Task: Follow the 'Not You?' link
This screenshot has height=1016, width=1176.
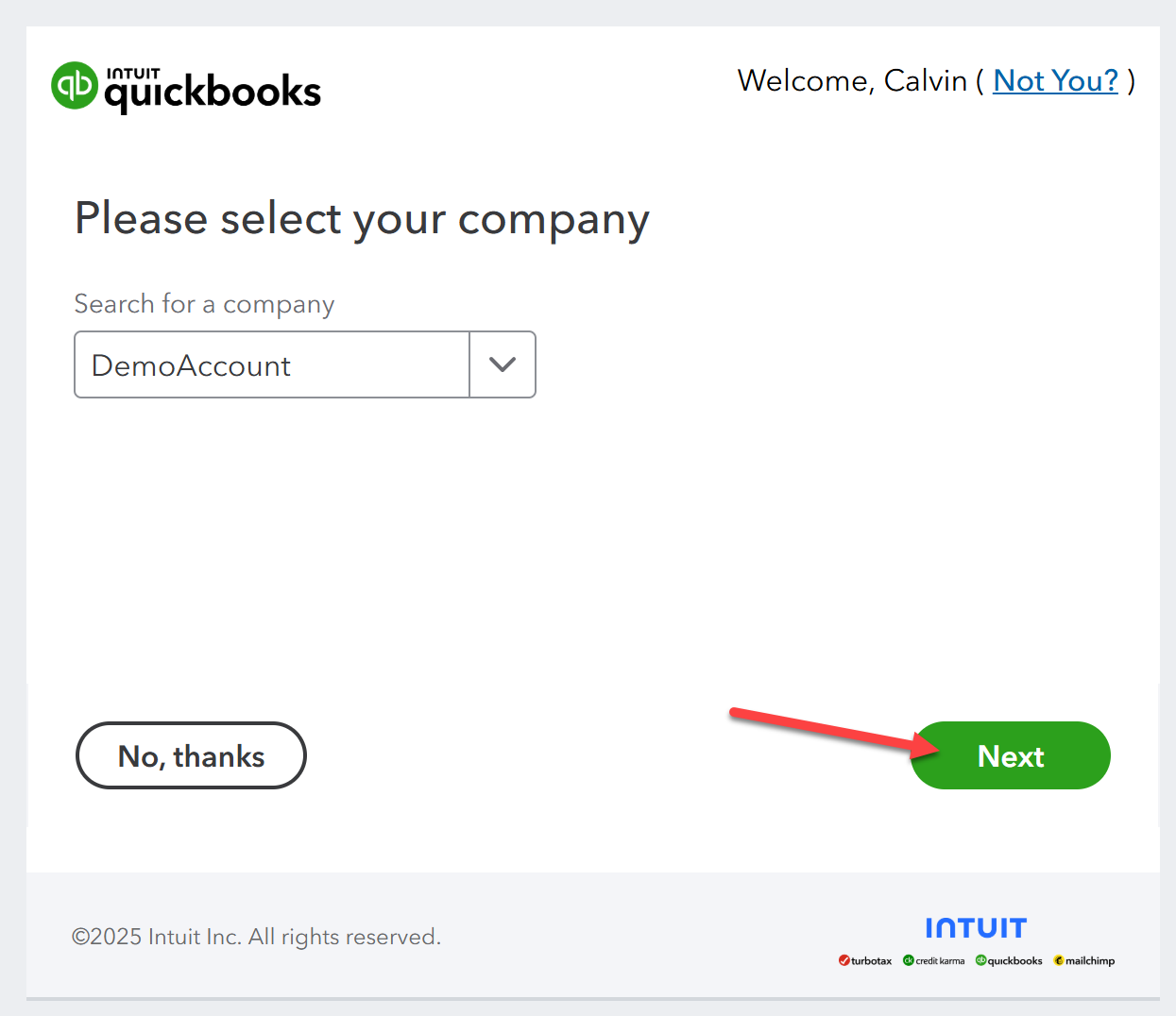Action: (x=1055, y=81)
